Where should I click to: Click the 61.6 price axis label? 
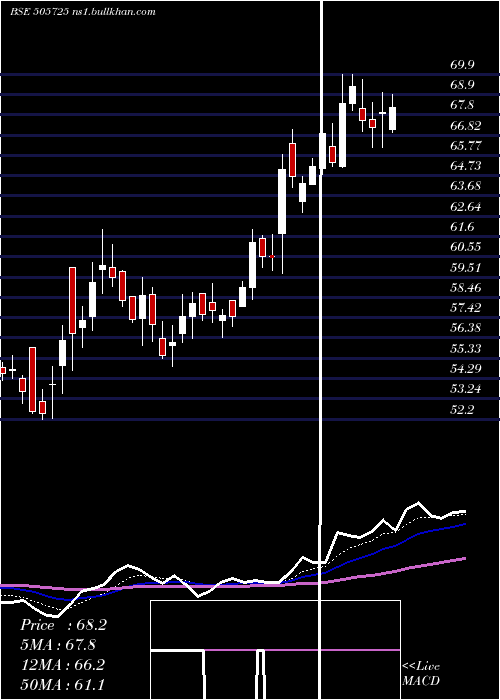(462, 227)
